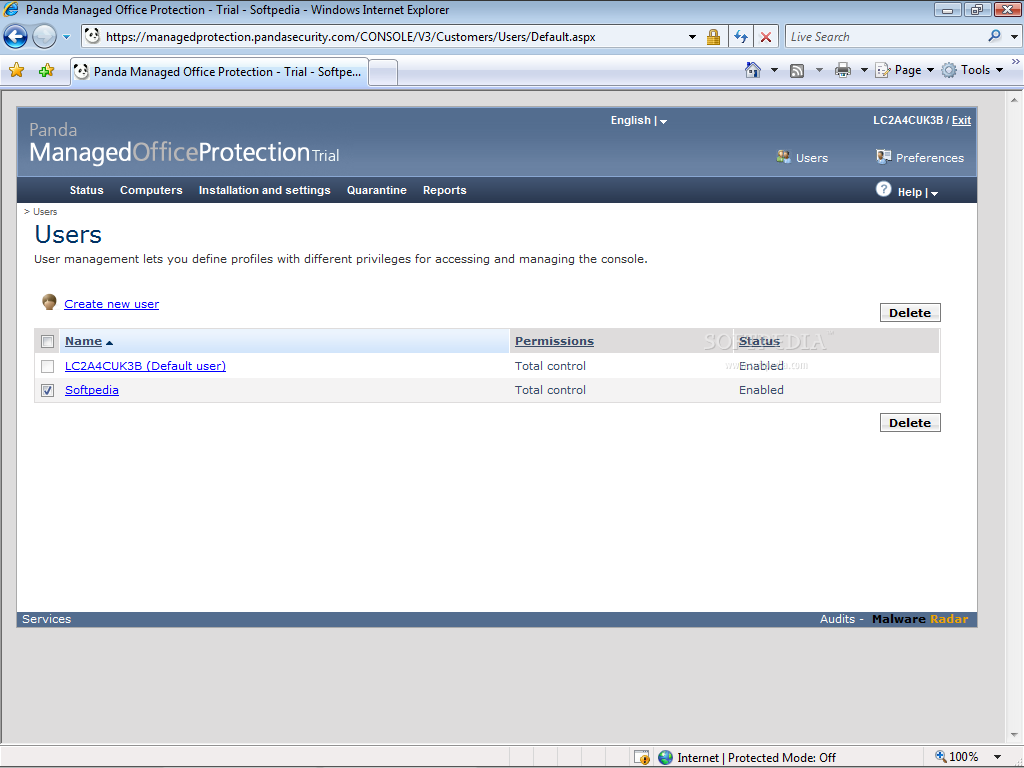Click Add to Favorites star-plus icon
Image resolution: width=1024 pixels, height=768 pixels.
pyautogui.click(x=46, y=71)
